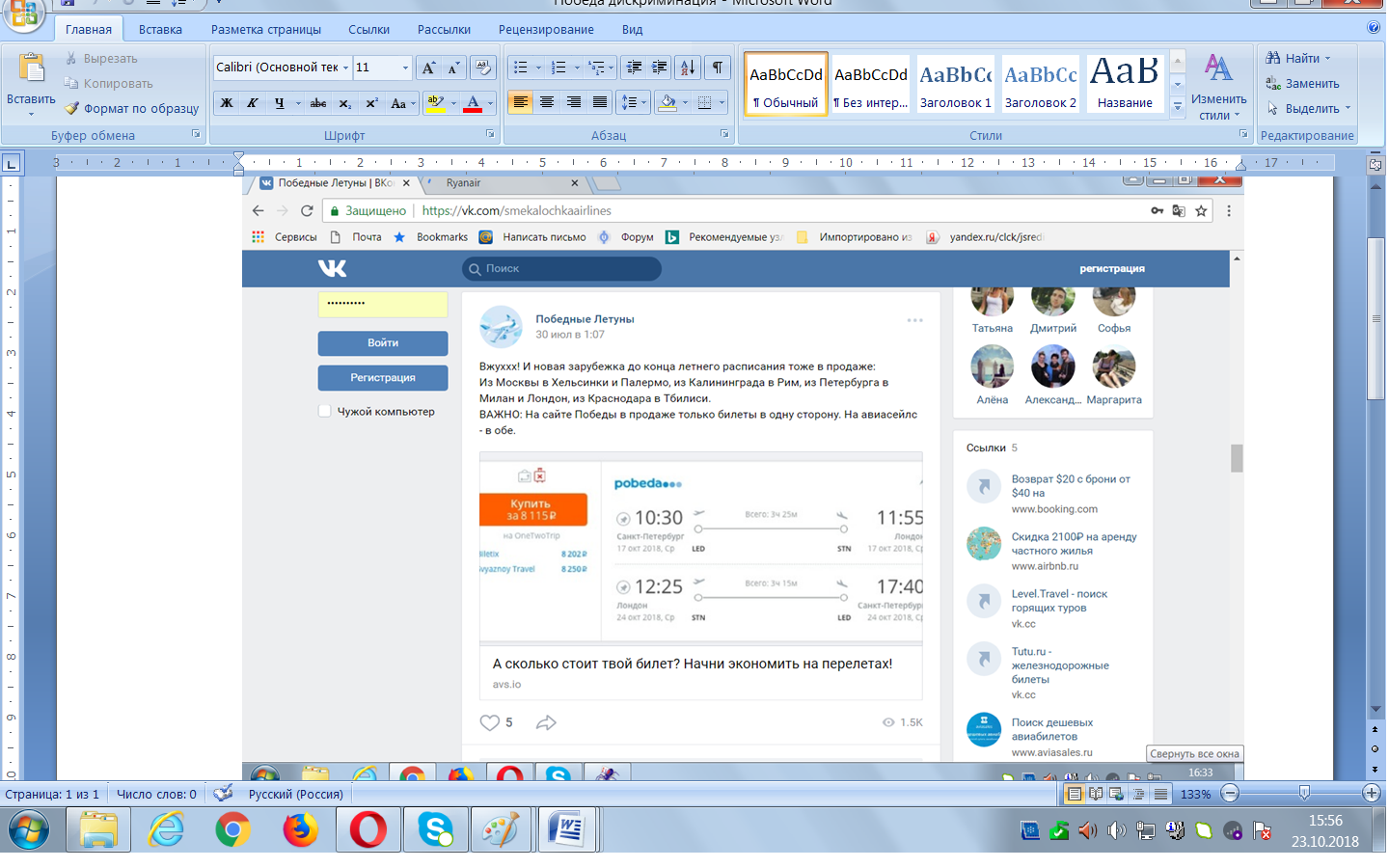Sort text with the A-Z sort icon
This screenshot has width=1389, height=868.
[687, 68]
